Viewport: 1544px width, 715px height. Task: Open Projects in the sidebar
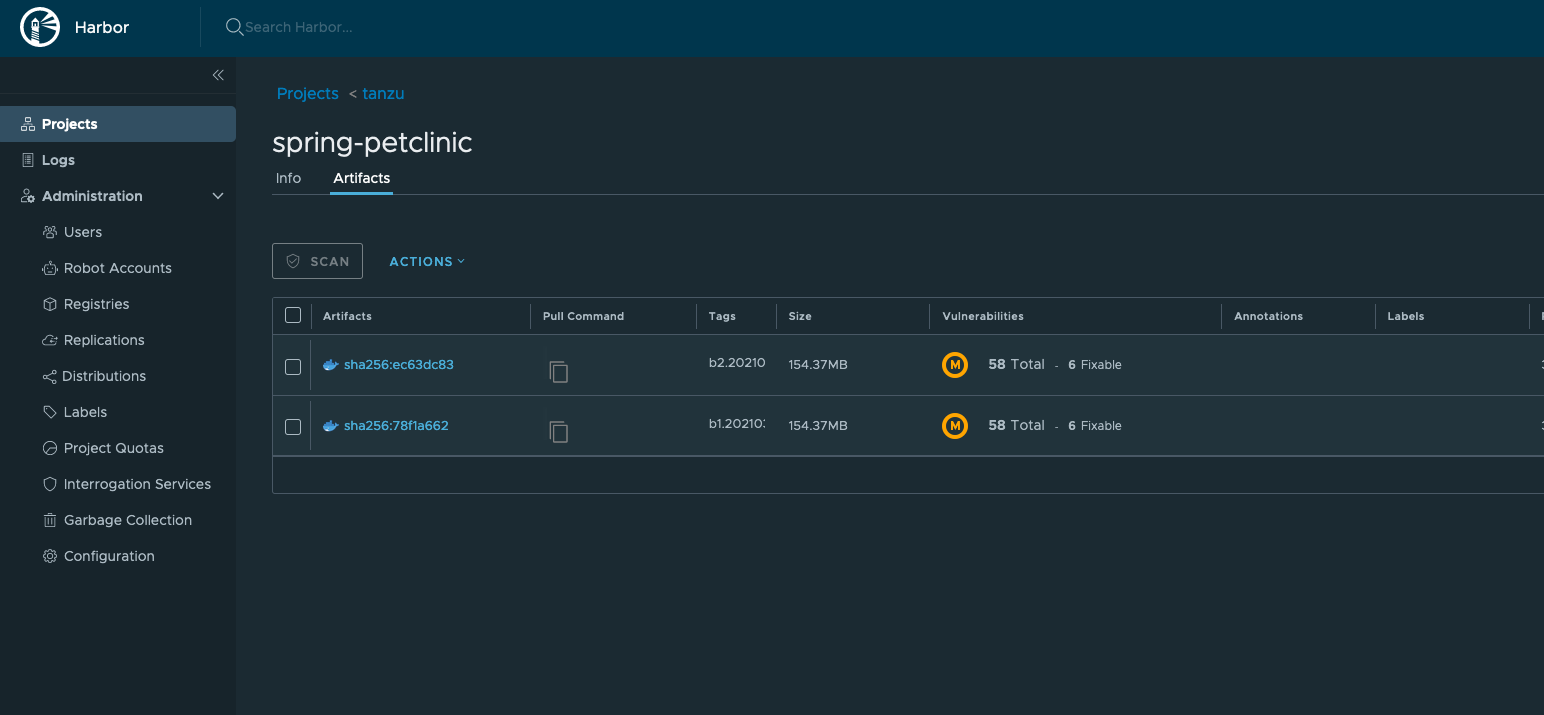[x=118, y=124]
